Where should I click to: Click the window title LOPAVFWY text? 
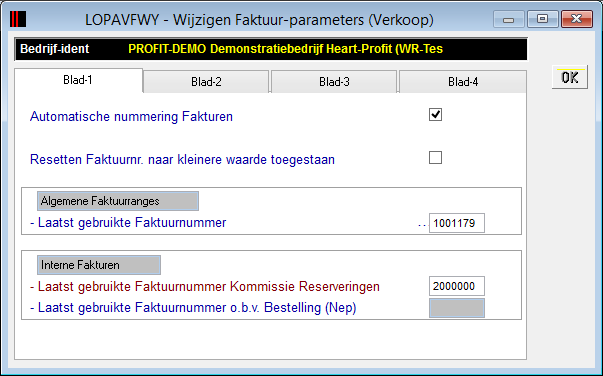tap(122, 20)
